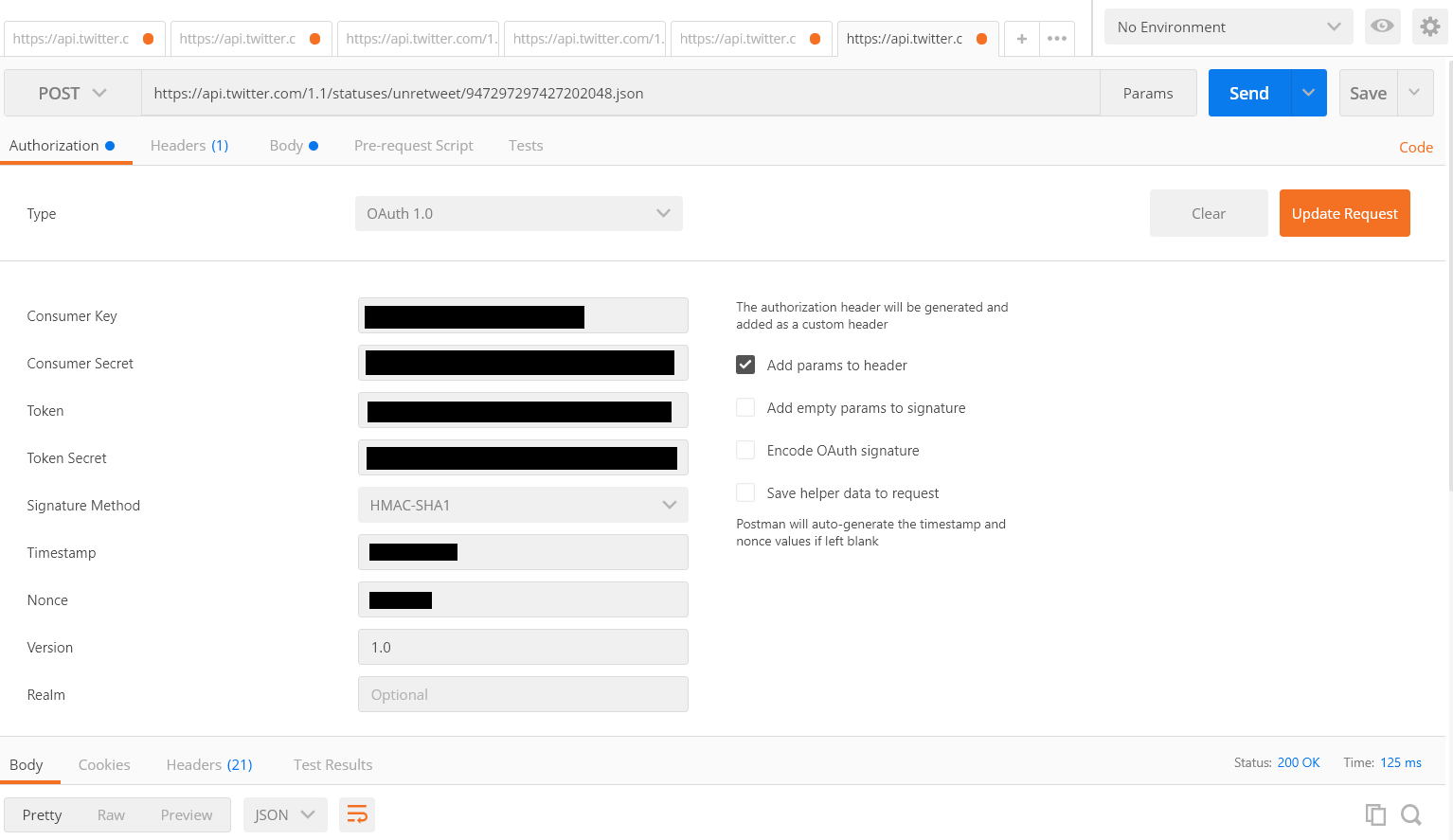Select Raw response view
The width and height of the screenshot is (1453, 840).
pos(111,814)
